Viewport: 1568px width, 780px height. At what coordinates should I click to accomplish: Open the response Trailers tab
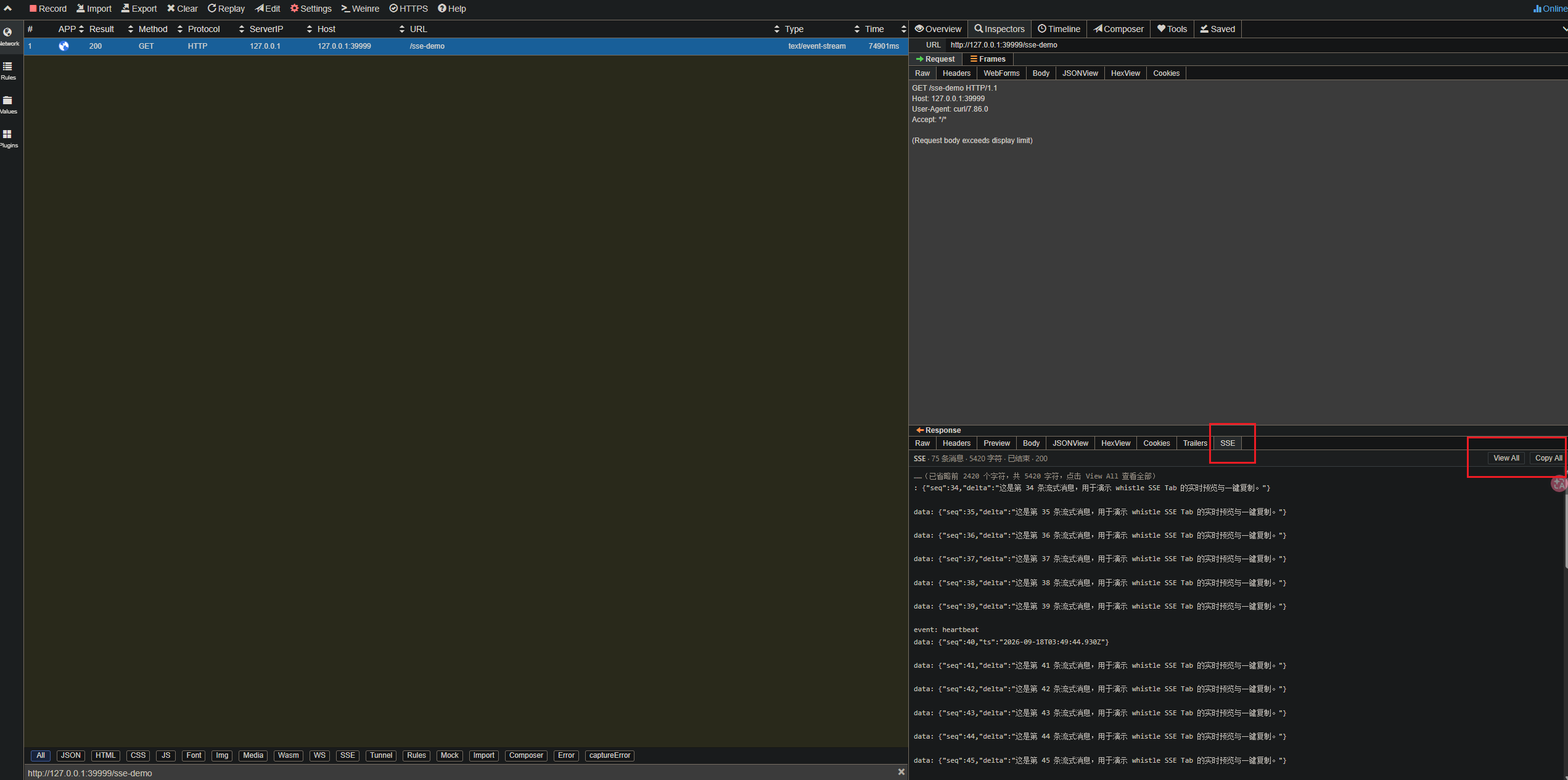[1195, 443]
